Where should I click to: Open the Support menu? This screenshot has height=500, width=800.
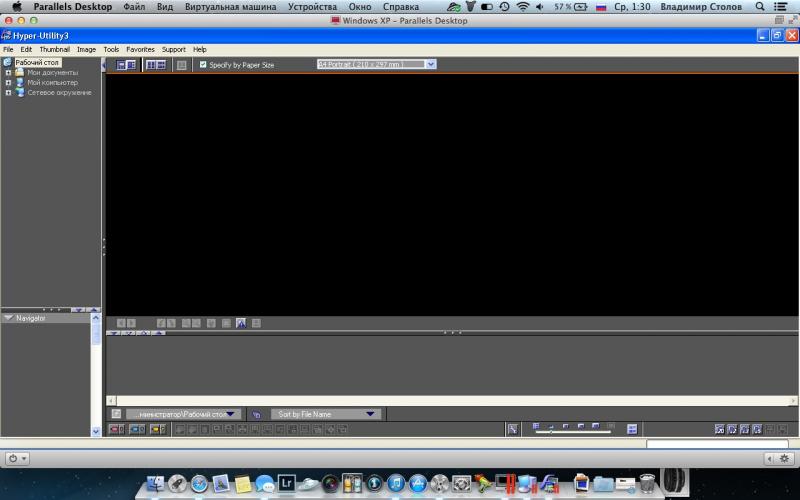(173, 49)
